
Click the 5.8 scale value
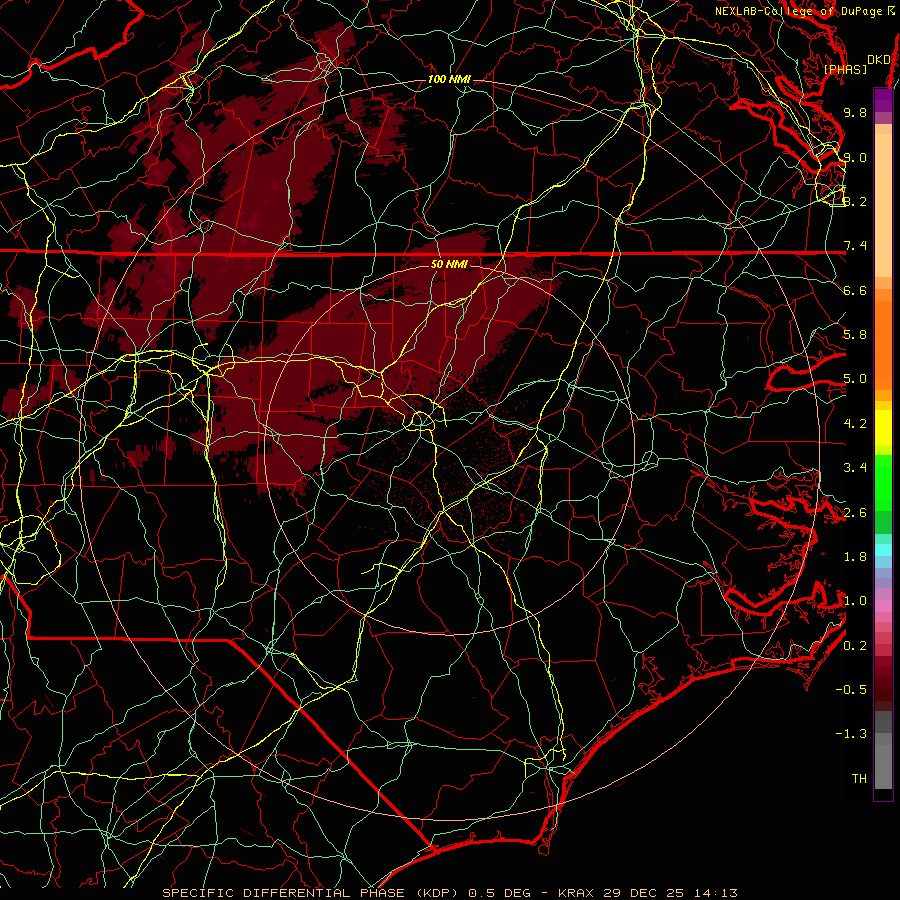coord(855,335)
